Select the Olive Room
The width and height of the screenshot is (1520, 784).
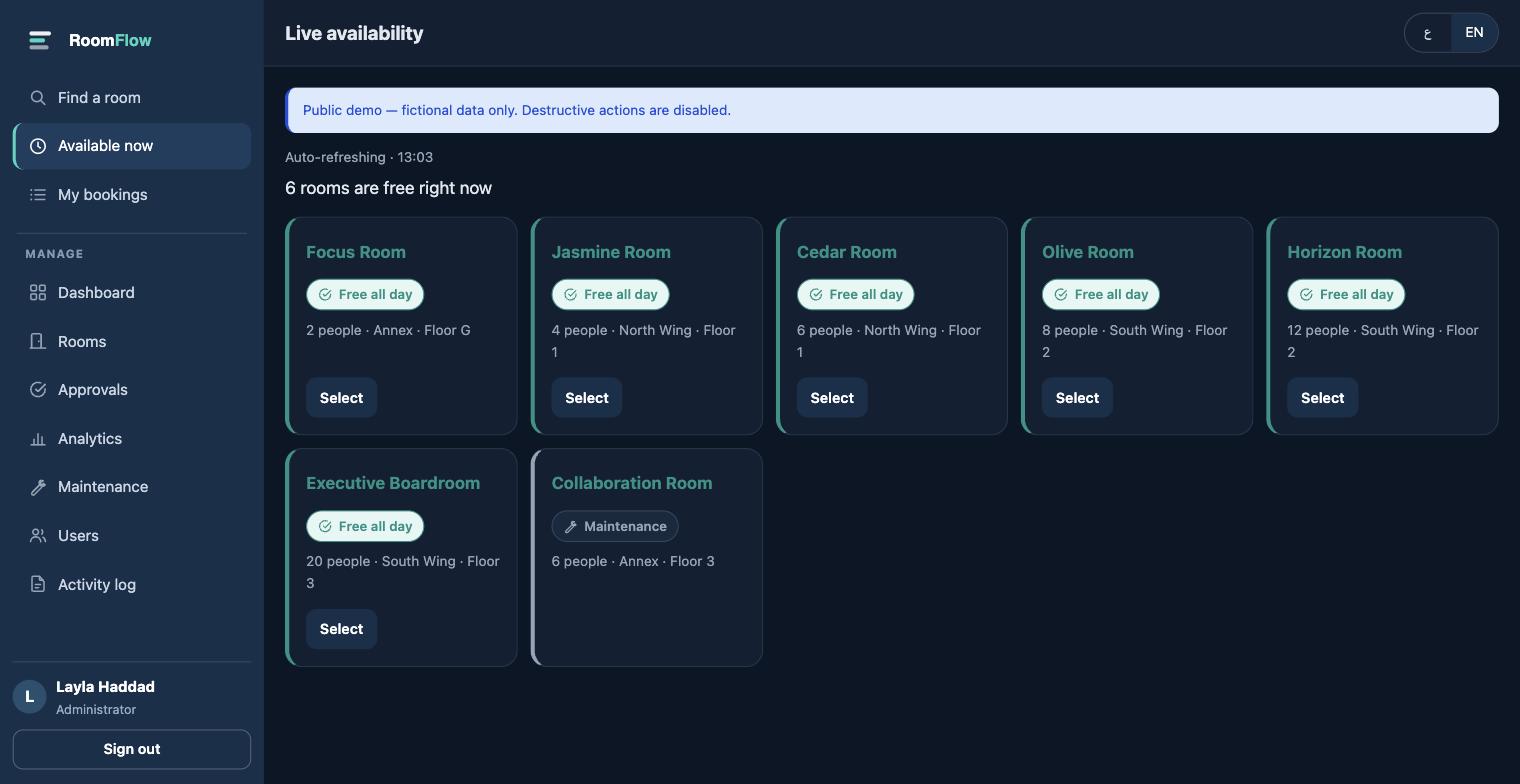[x=1077, y=398]
